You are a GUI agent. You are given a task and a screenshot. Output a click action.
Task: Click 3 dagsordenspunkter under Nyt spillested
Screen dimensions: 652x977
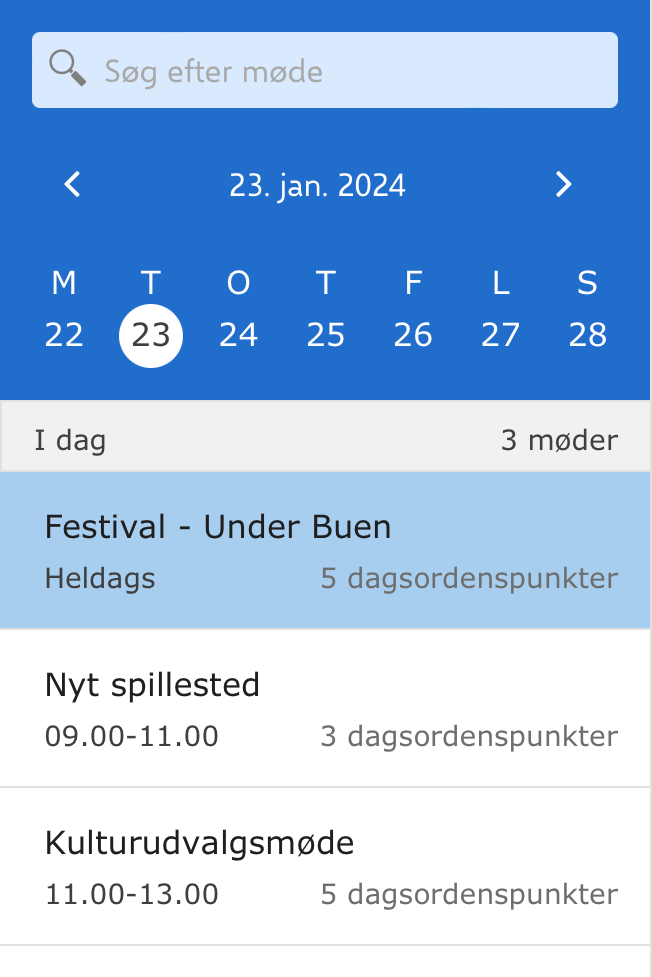pos(469,737)
